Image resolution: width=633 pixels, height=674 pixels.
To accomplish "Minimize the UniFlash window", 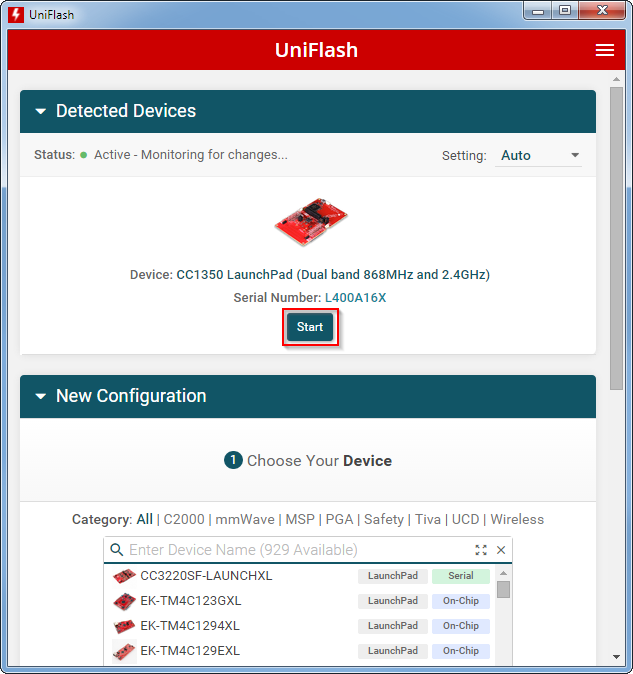I will click(538, 11).
